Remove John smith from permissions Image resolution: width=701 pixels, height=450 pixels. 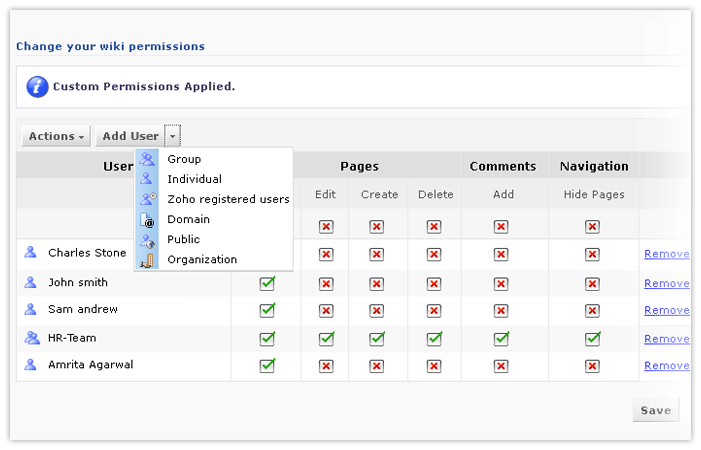coord(667,283)
